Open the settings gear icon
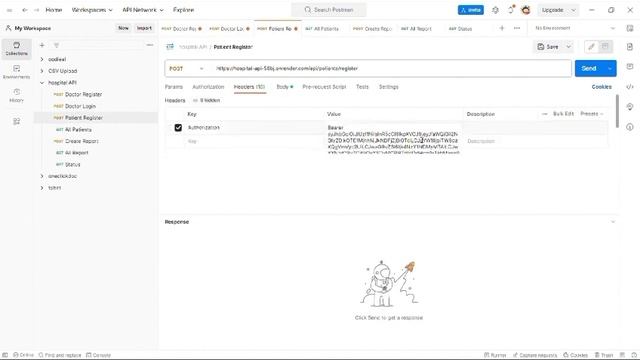Viewport: 640px width, 360px height. (x=495, y=10)
